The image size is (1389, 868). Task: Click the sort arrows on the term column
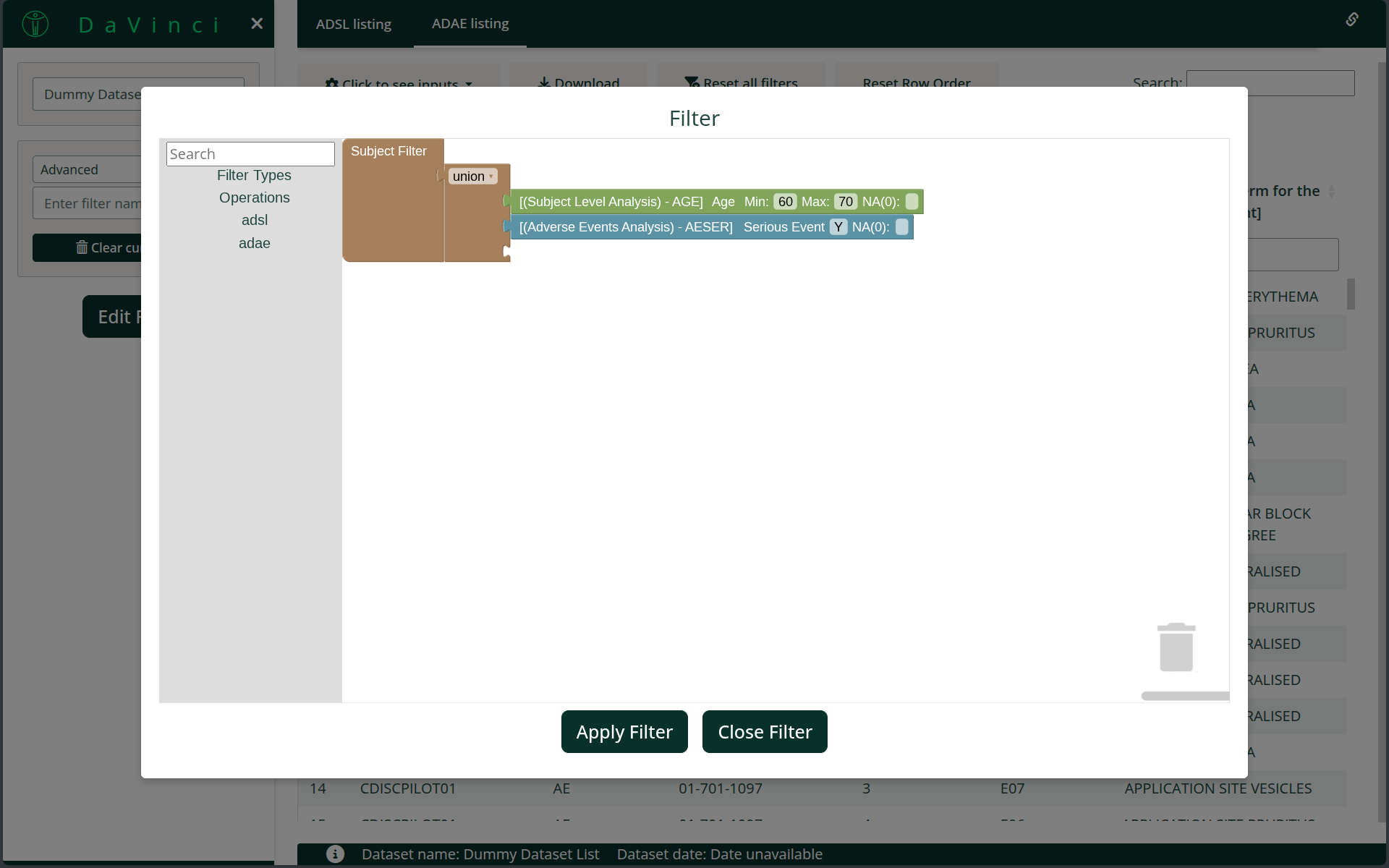[x=1331, y=192]
